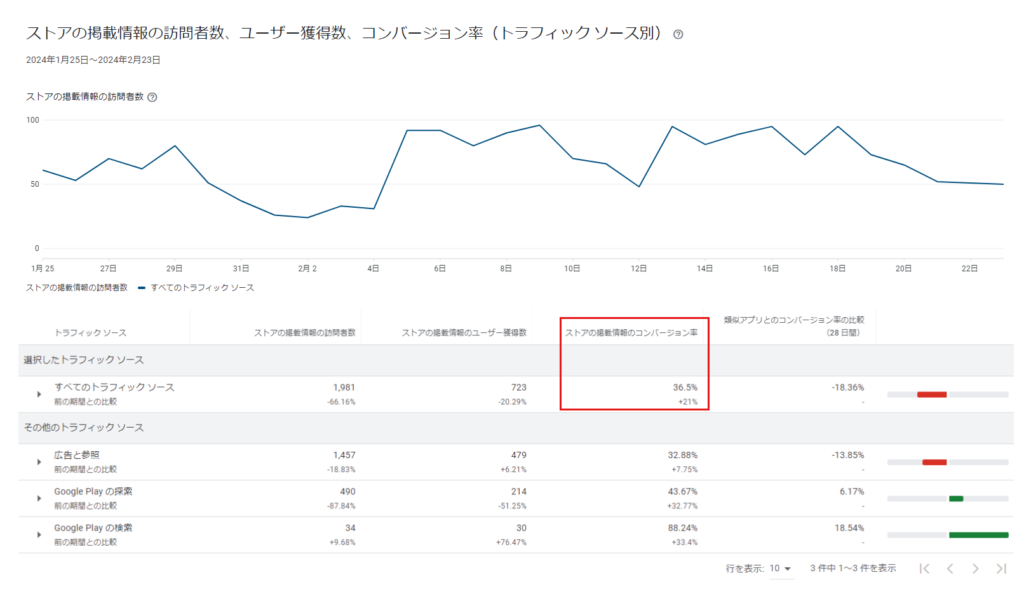Select the 広告と参照 acquisitions value 479
Image resolution: width=1024 pixels, height=596 pixels.
[x=519, y=456]
